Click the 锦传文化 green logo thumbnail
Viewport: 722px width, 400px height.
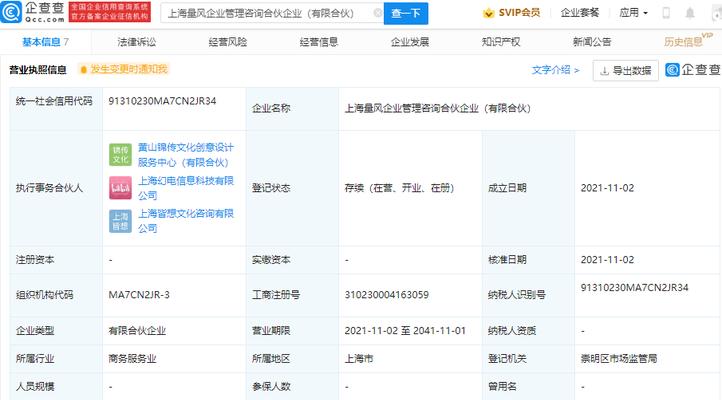tap(120, 155)
